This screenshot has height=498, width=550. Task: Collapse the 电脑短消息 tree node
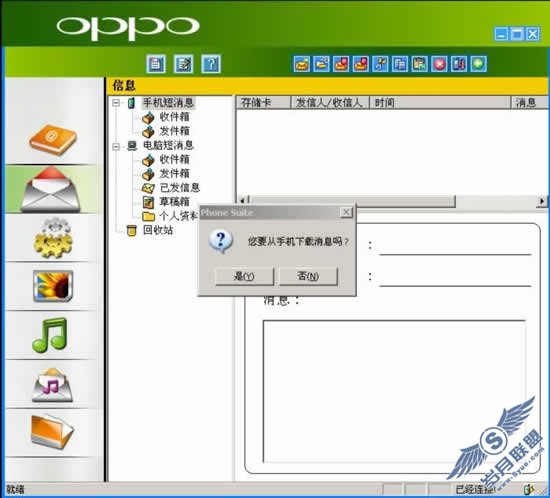[x=116, y=146]
